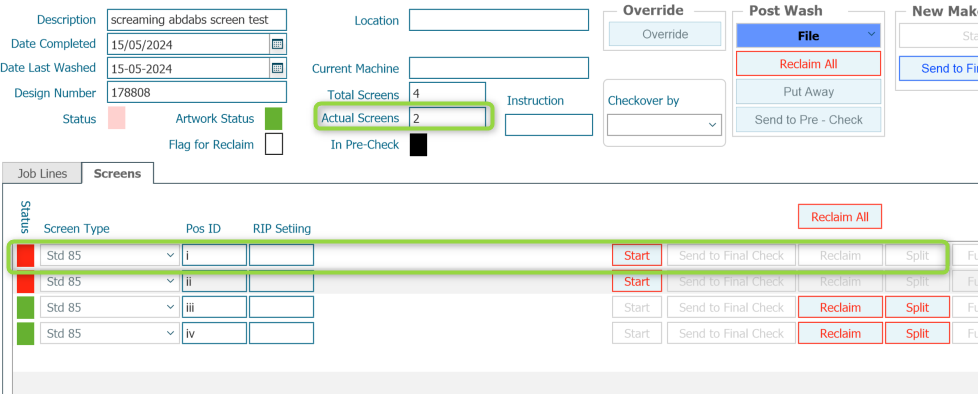Click Send to Pre - Check button
This screenshot has height=394, width=978.
click(x=808, y=120)
